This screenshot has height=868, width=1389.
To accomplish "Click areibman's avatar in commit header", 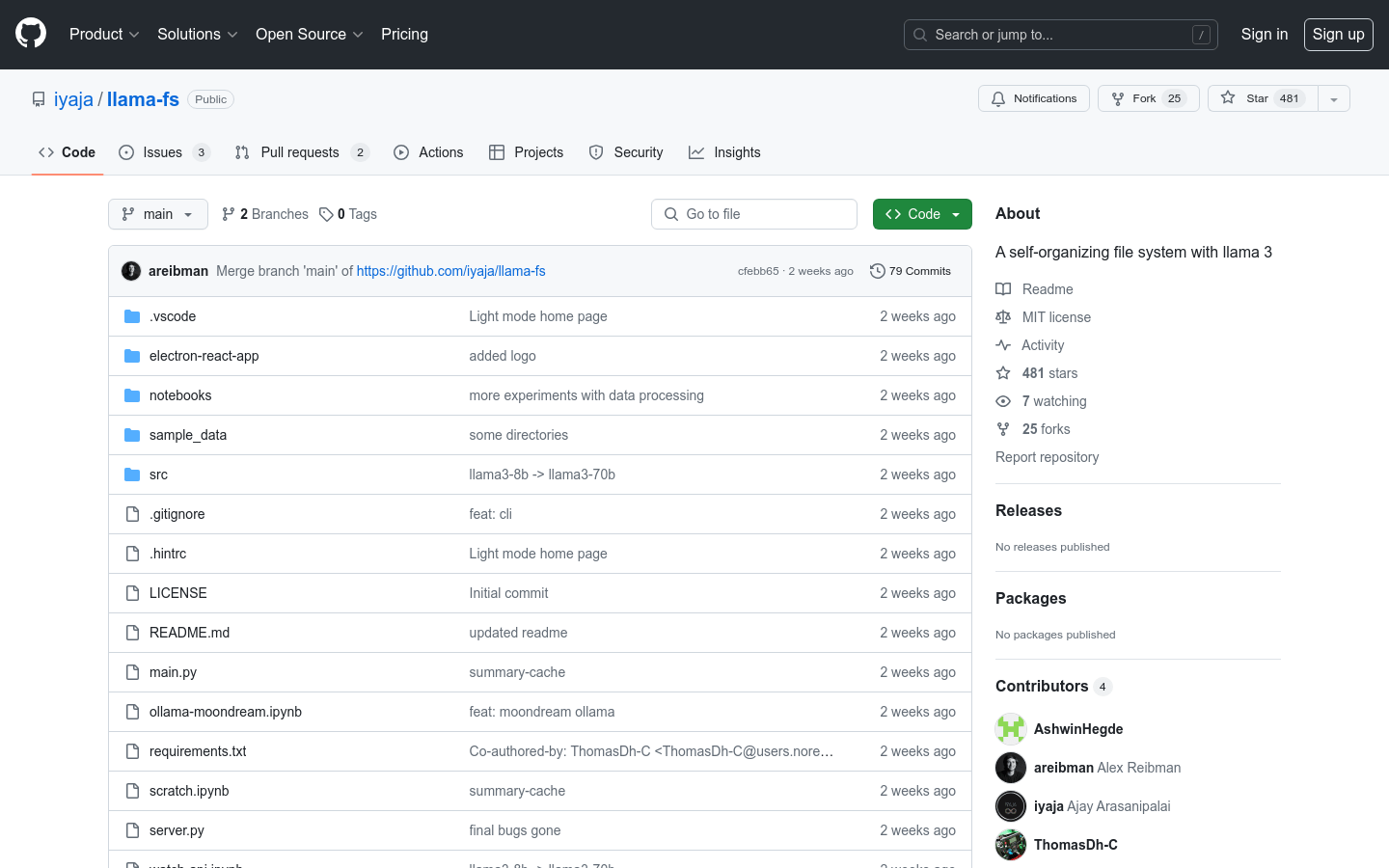I will (x=131, y=271).
